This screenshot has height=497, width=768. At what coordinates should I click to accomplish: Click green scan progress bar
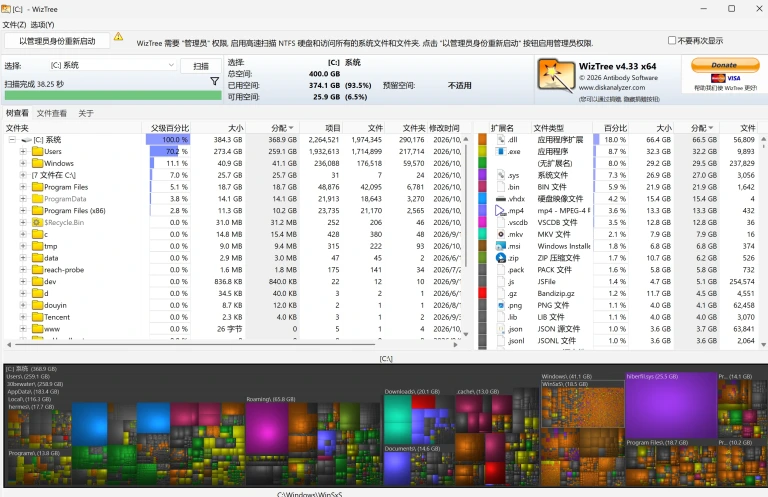[113, 95]
